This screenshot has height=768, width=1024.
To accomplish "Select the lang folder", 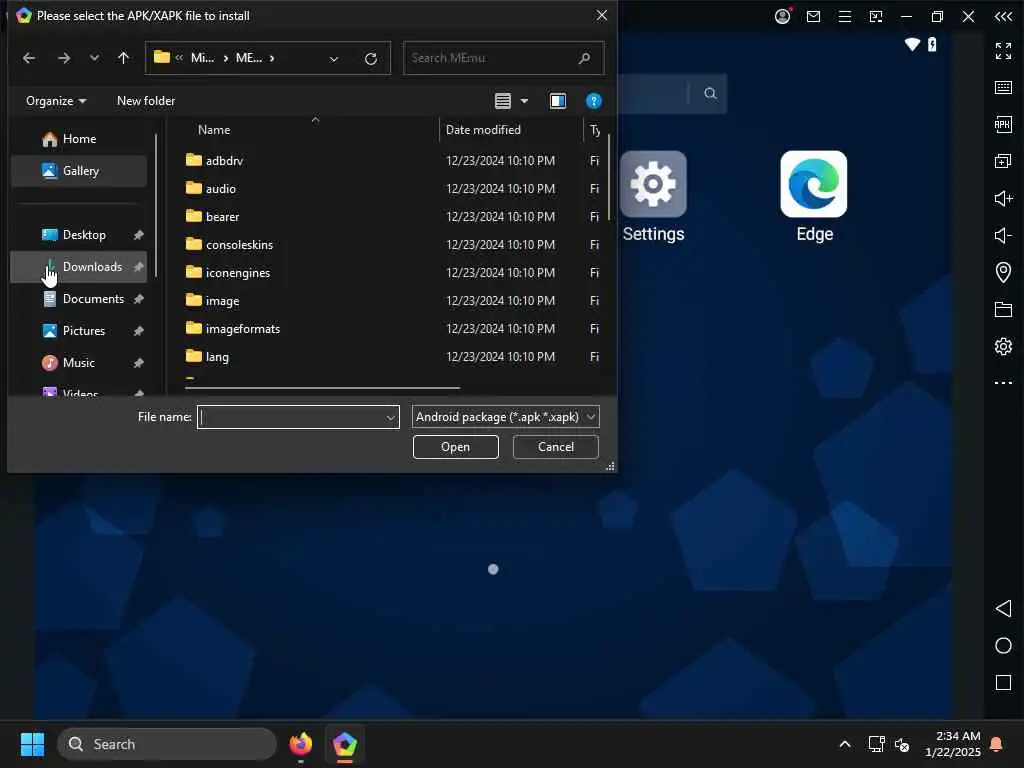I will click(x=392, y=357).
